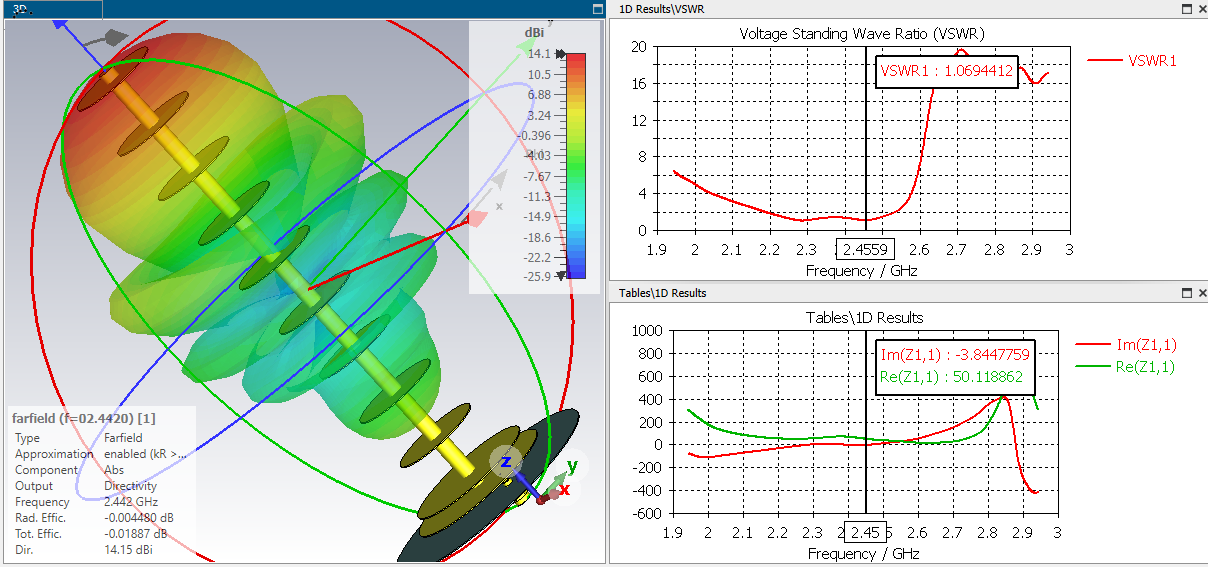
Task: Click the Component Abs value
Action: tap(113, 470)
